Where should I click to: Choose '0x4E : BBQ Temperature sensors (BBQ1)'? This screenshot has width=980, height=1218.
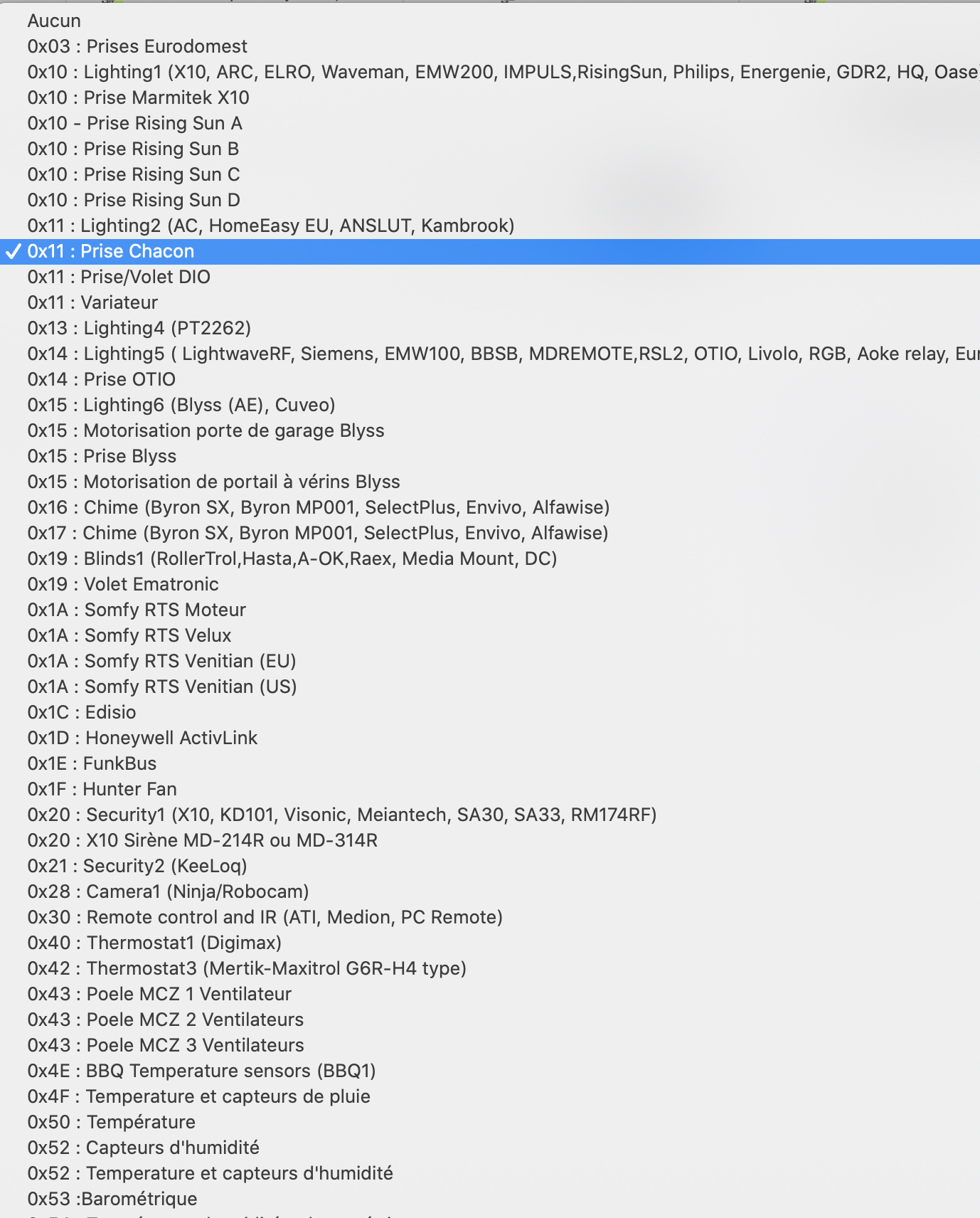490,1071
